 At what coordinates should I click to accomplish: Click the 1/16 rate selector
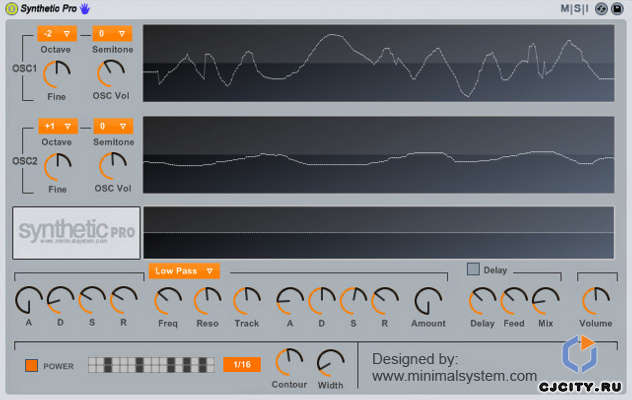(242, 365)
